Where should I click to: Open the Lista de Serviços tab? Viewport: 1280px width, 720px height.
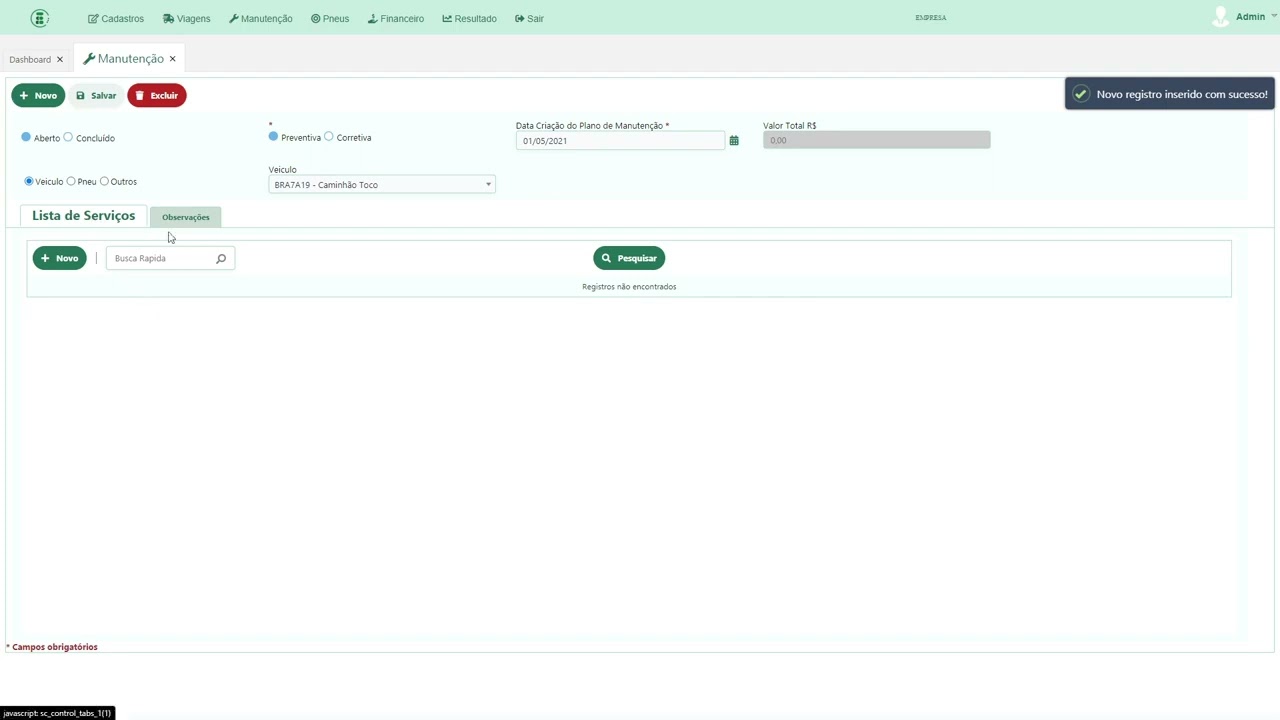coord(83,216)
